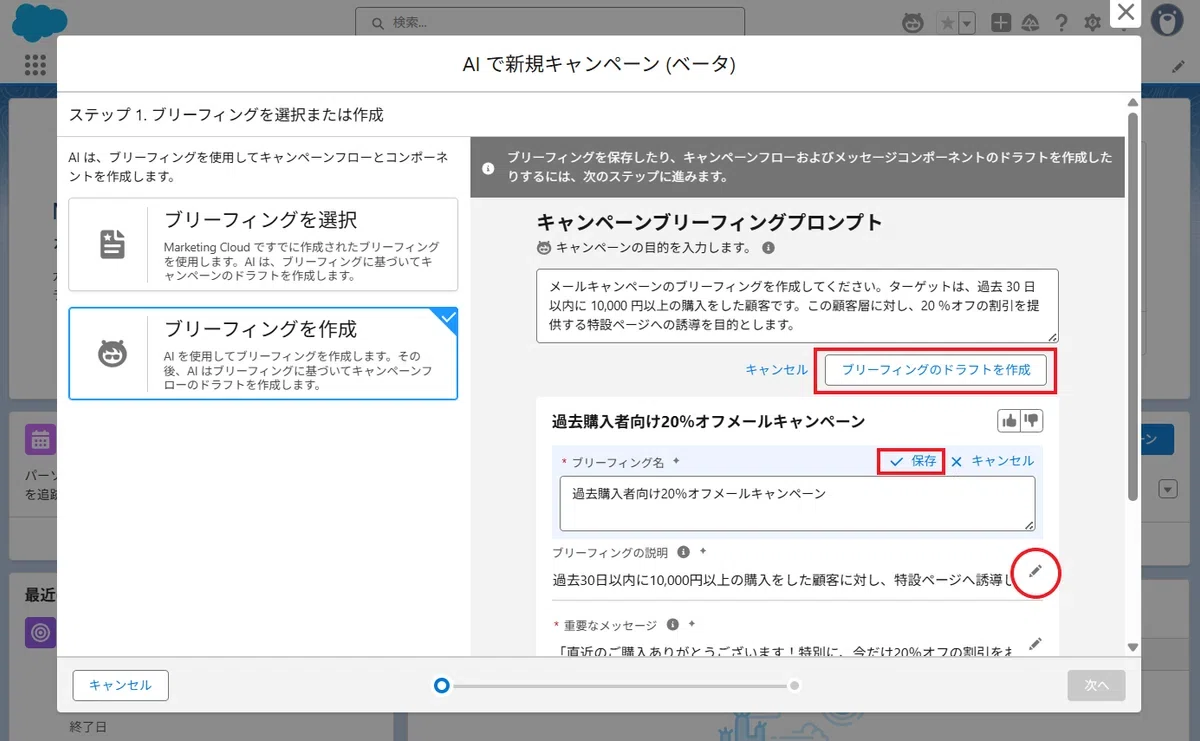Click the Astro icon on ブリーフィングを作成

(112, 354)
